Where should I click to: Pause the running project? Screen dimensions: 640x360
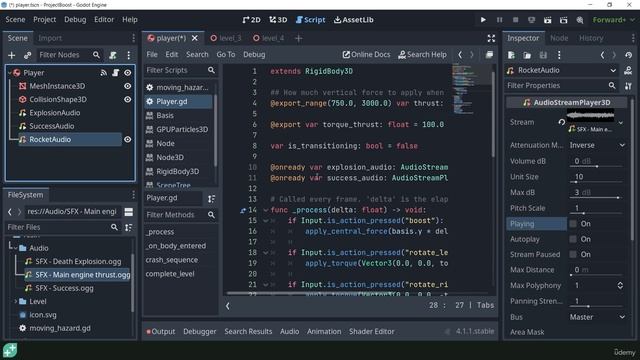click(499, 20)
